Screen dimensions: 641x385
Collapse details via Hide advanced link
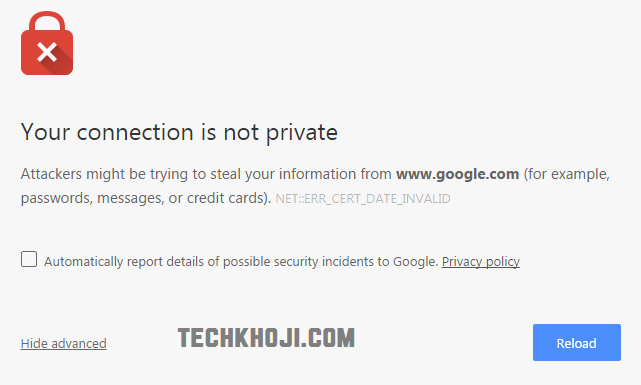pyautogui.click(x=64, y=343)
